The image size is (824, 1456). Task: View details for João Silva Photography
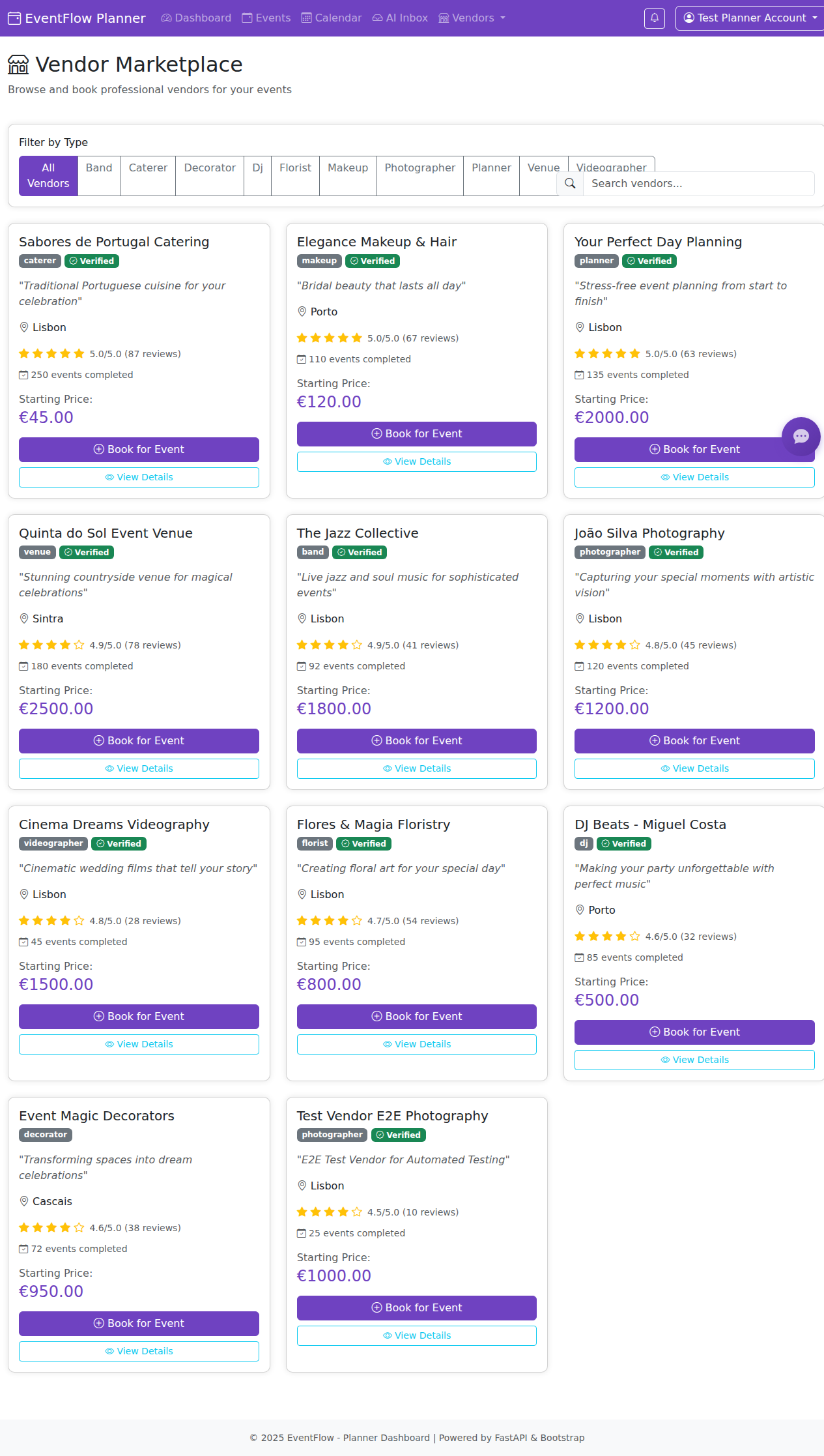tap(694, 769)
